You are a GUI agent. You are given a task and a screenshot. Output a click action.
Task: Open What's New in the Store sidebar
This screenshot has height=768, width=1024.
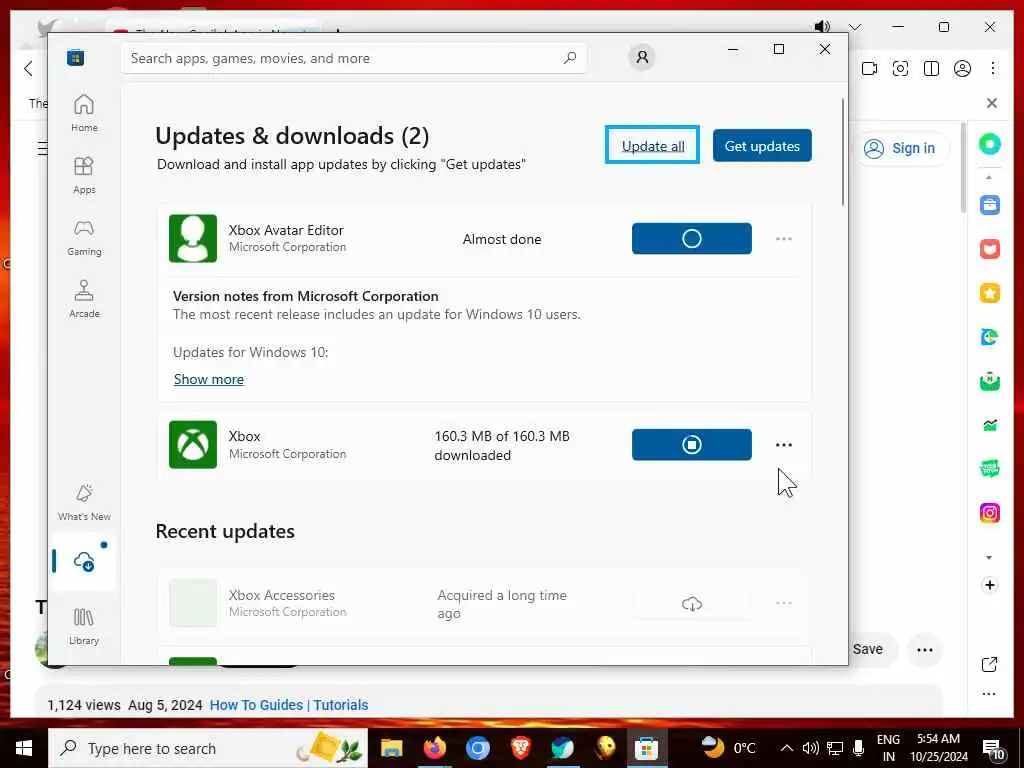[x=84, y=502]
